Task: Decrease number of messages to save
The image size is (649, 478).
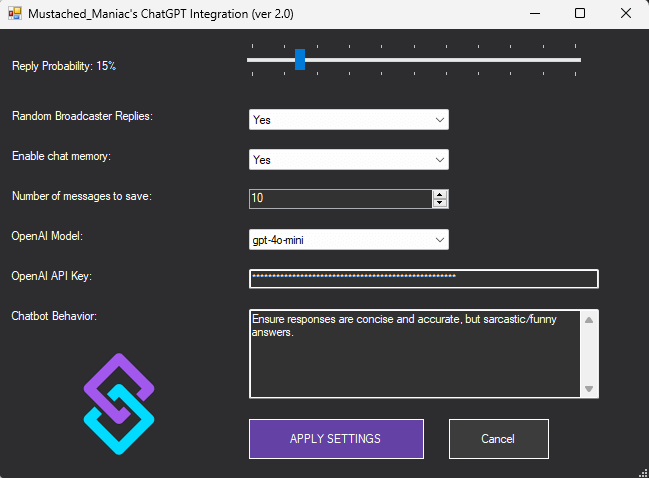Action: [440, 204]
